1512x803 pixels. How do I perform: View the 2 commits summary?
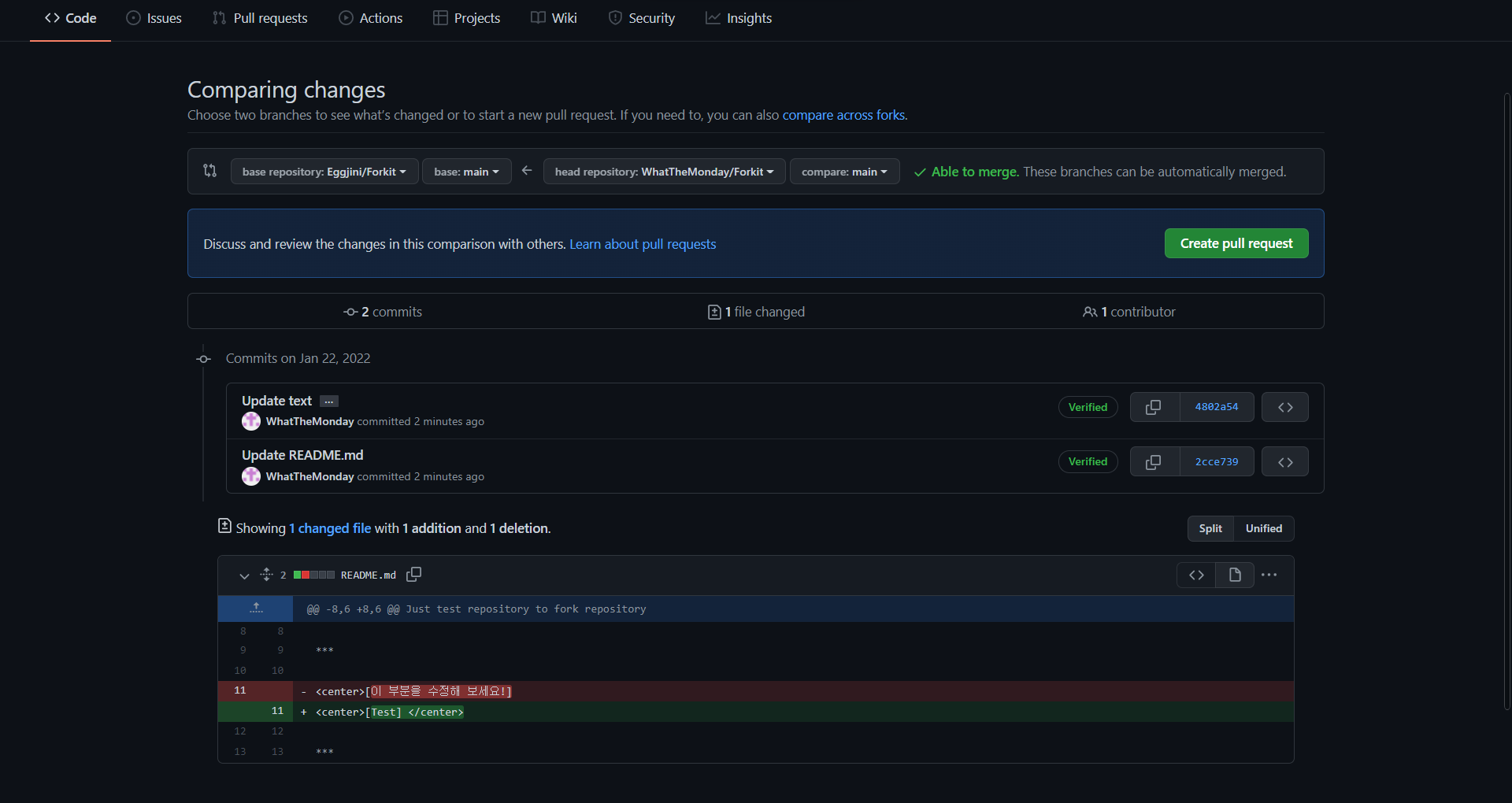coord(383,312)
